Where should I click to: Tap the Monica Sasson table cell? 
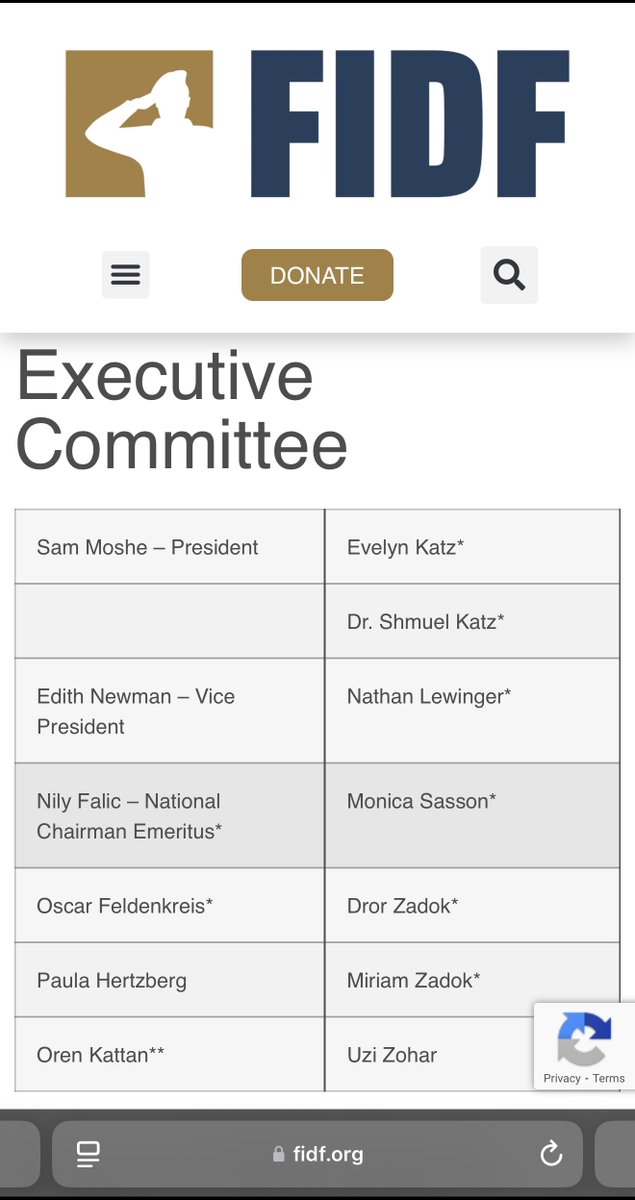pos(472,816)
